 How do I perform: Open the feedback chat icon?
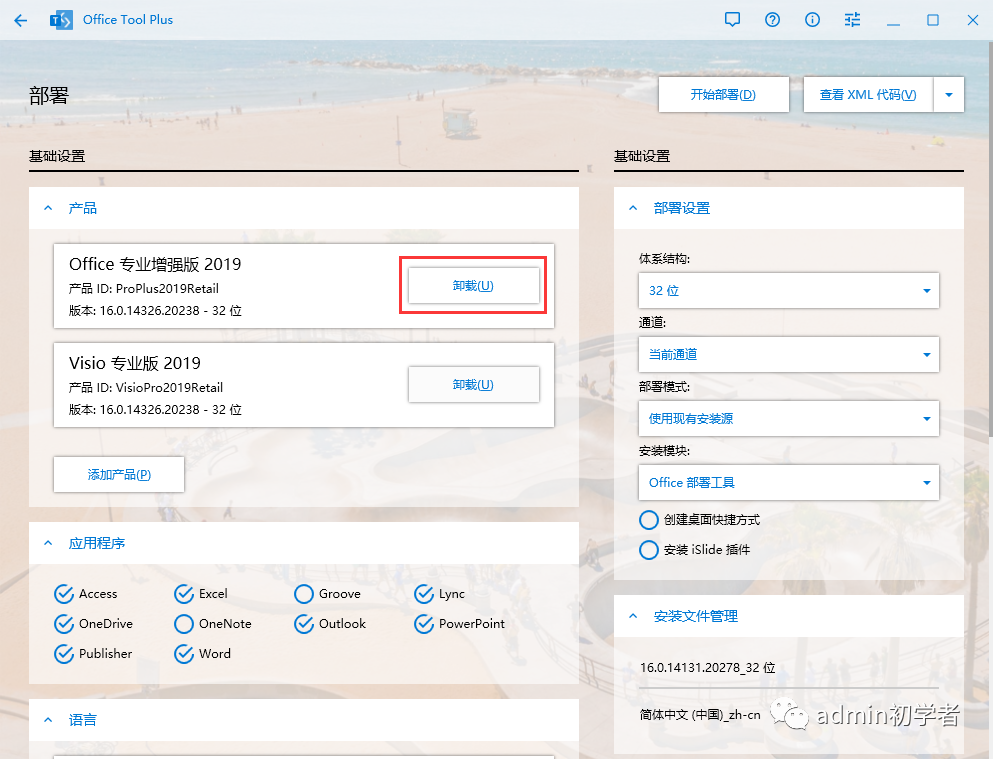[x=732, y=20]
